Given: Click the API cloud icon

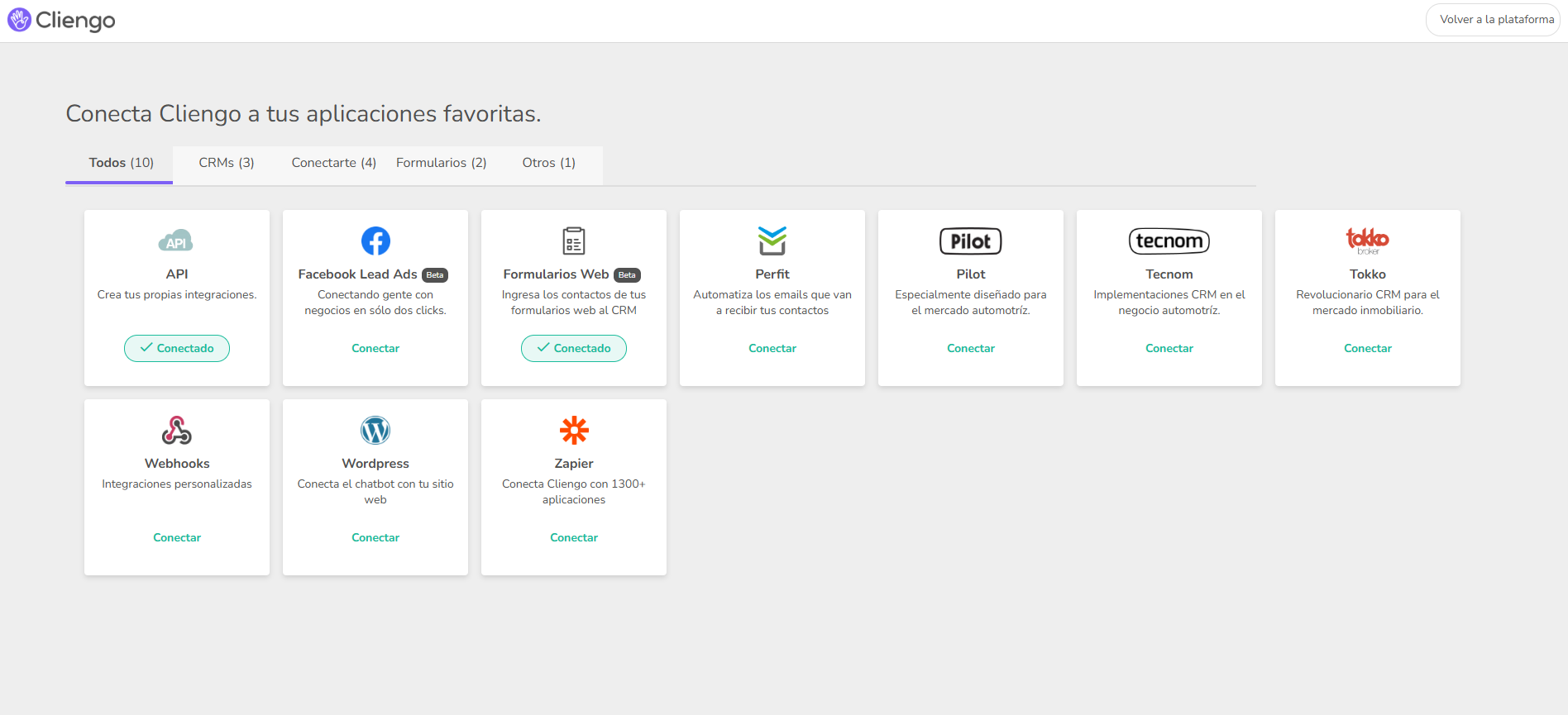Looking at the screenshot, I should click(x=176, y=241).
